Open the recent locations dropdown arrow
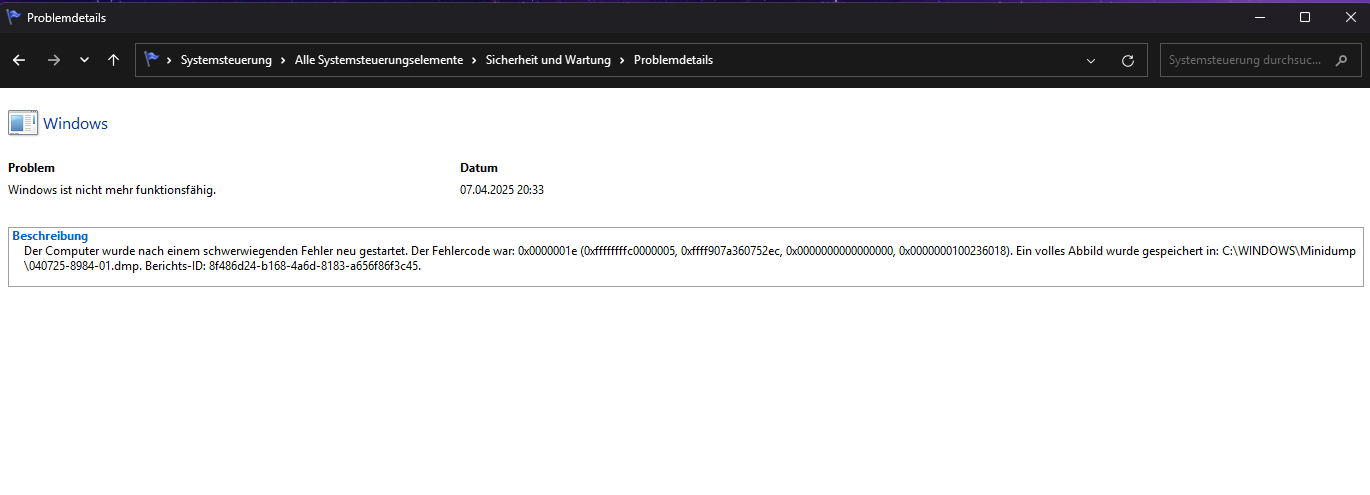 coord(84,60)
